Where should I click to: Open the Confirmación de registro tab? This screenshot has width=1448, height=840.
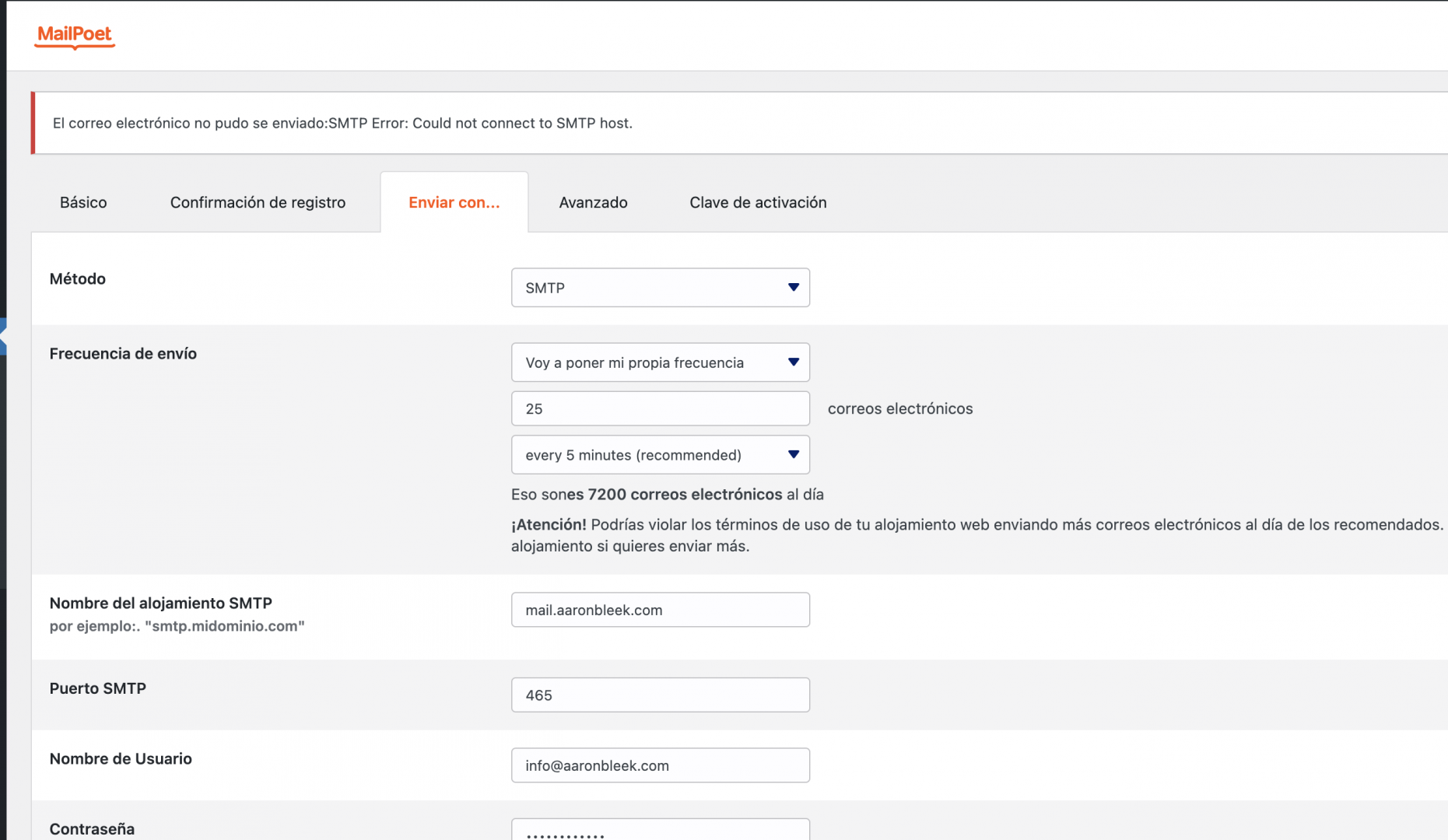[258, 202]
